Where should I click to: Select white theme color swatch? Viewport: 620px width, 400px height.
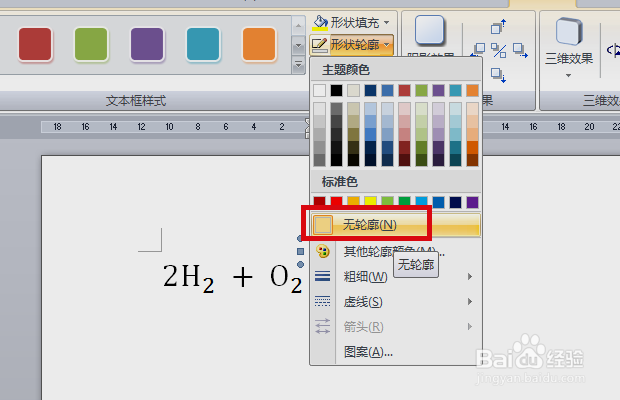click(319, 91)
